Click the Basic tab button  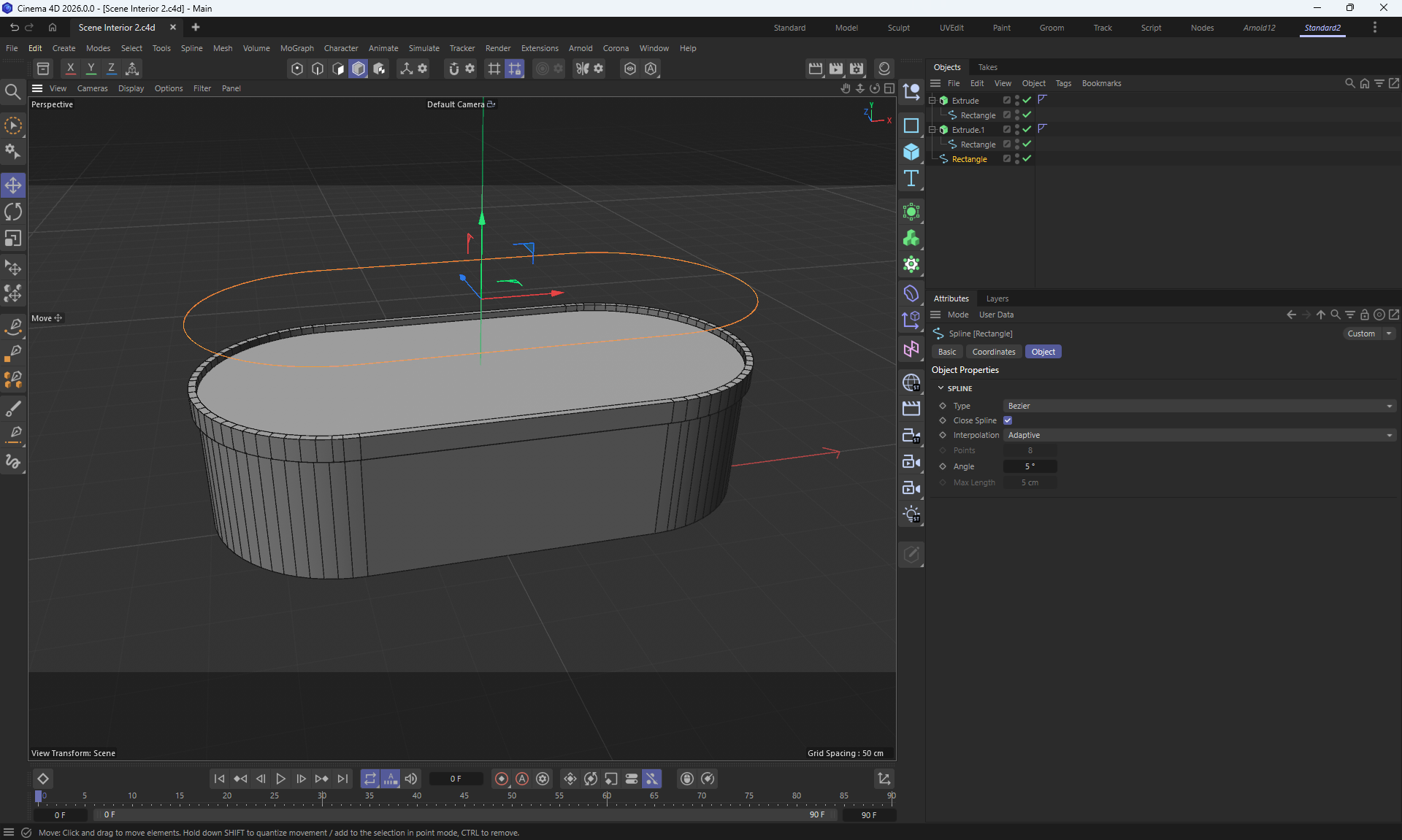click(946, 352)
